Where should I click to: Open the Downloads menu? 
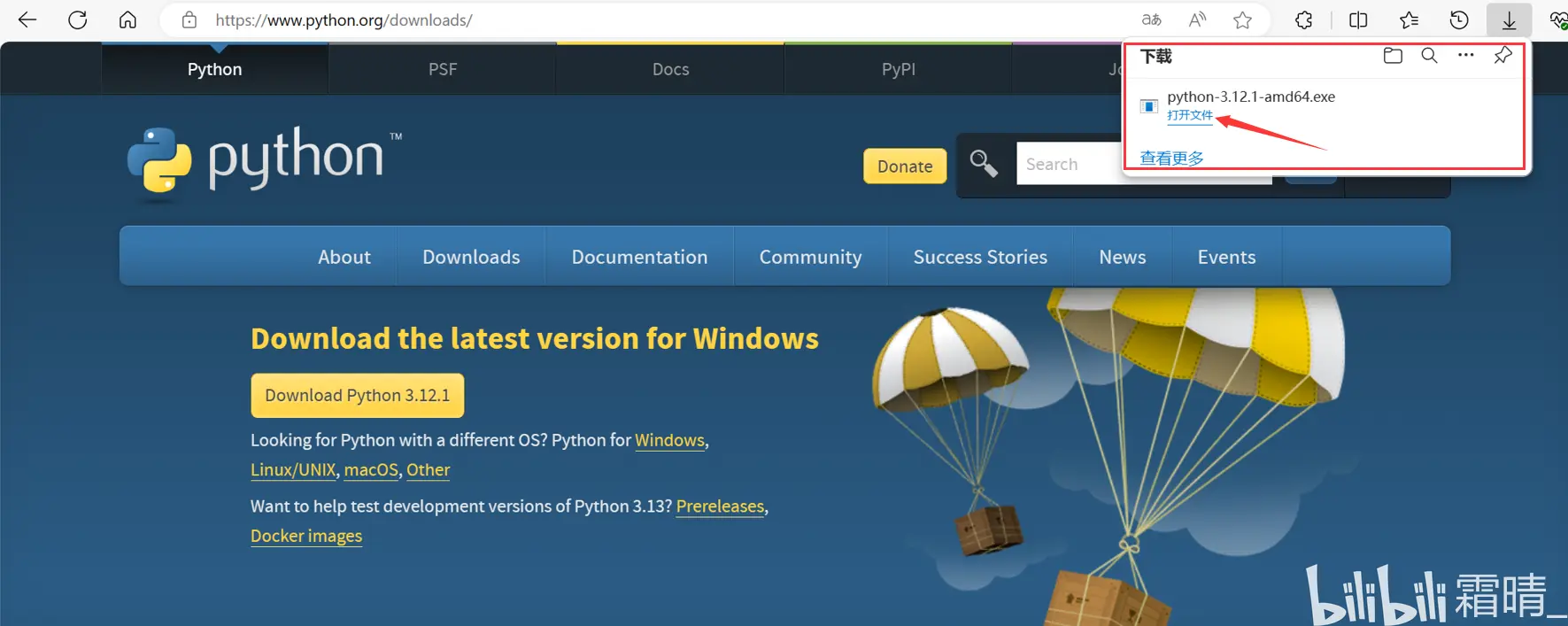coord(471,257)
